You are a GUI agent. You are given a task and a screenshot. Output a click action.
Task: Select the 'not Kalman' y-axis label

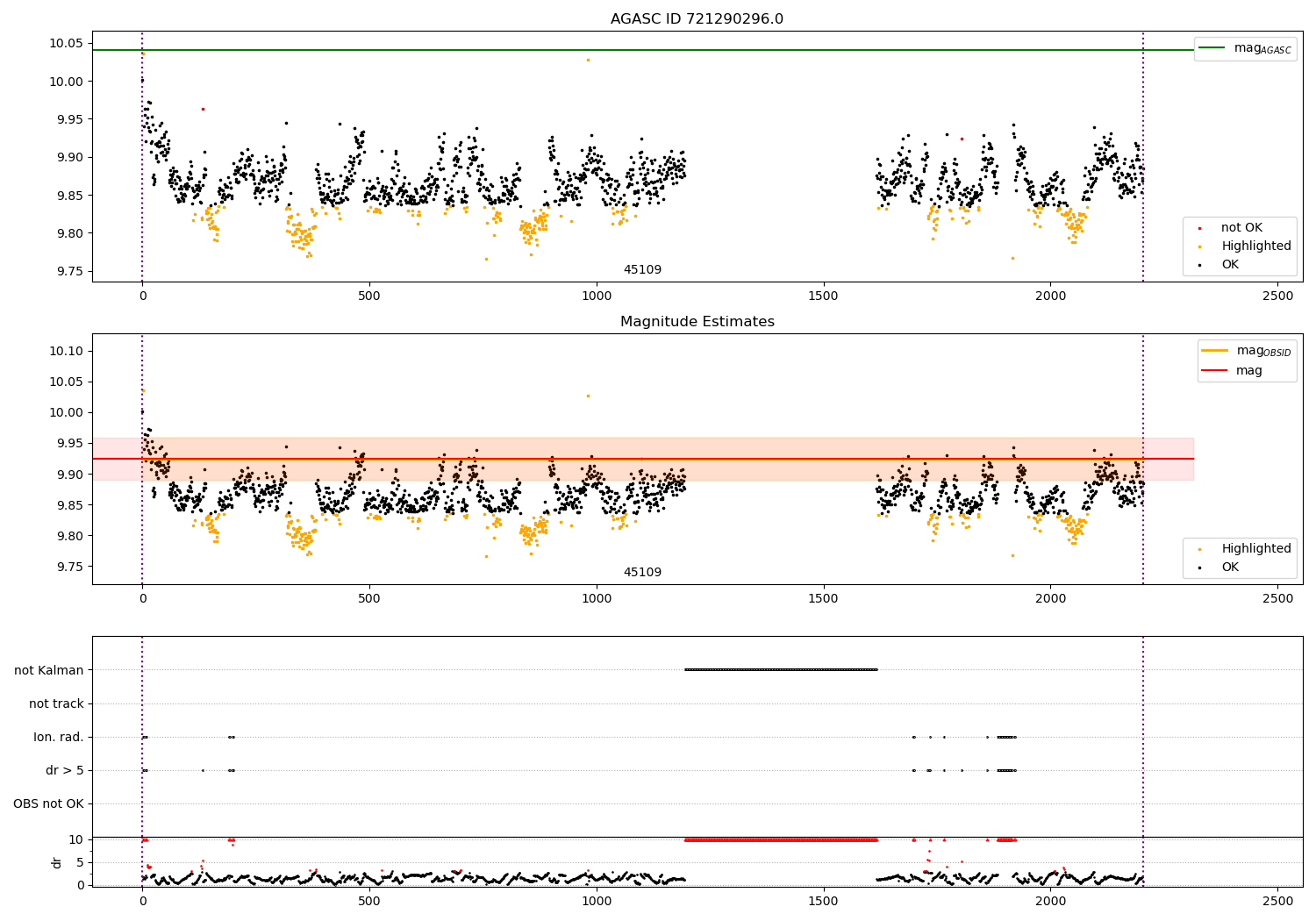point(48,670)
